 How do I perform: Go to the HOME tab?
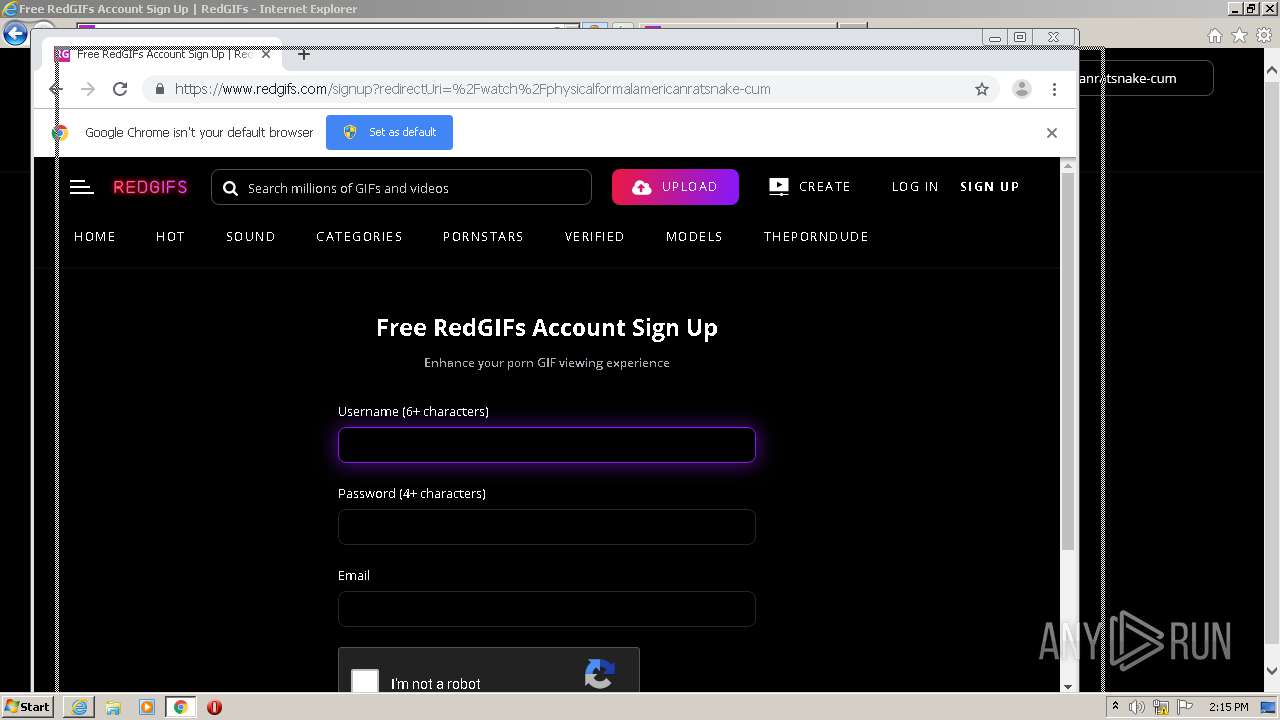coord(95,237)
